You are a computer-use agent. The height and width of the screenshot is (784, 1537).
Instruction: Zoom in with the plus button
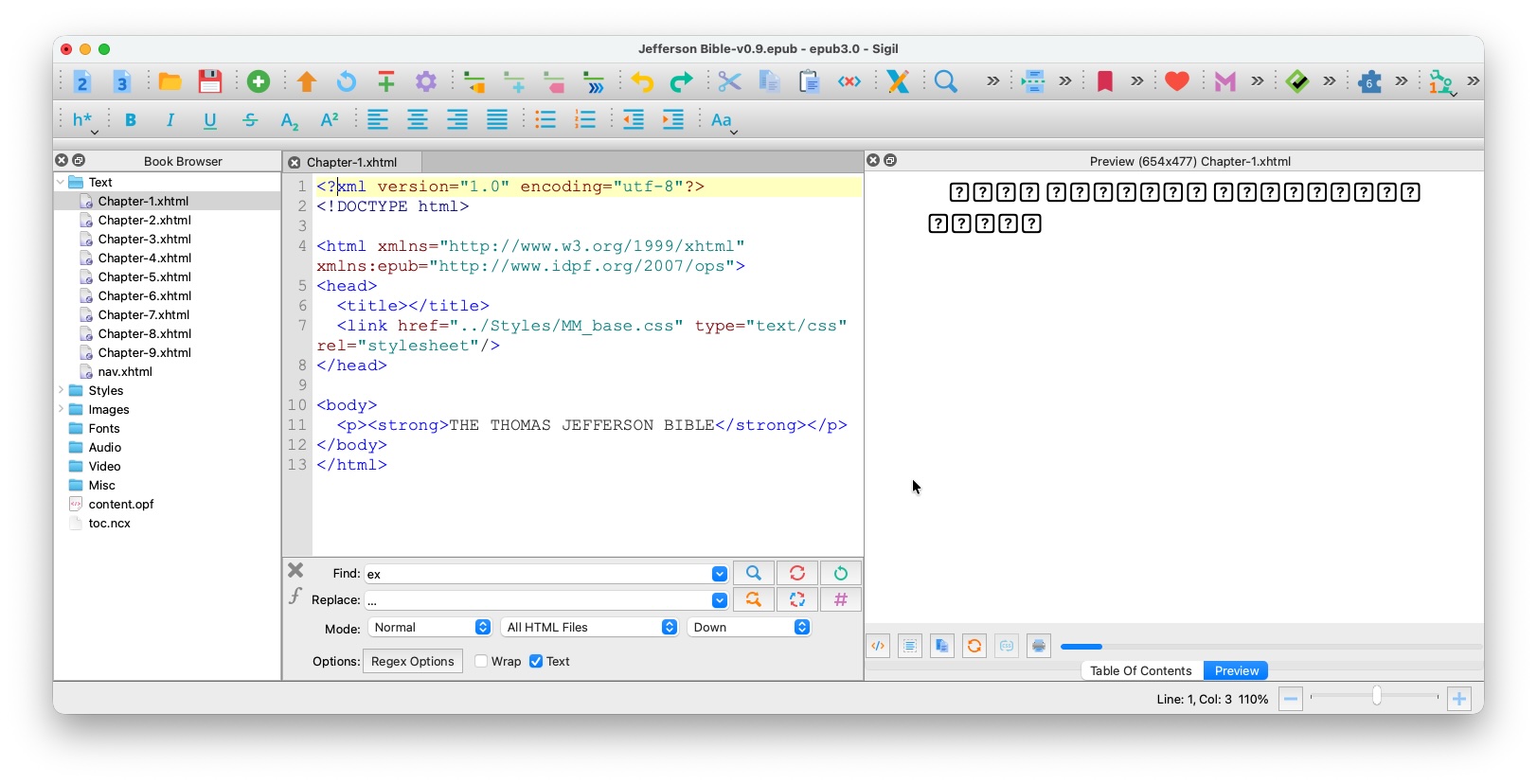coord(1459,699)
